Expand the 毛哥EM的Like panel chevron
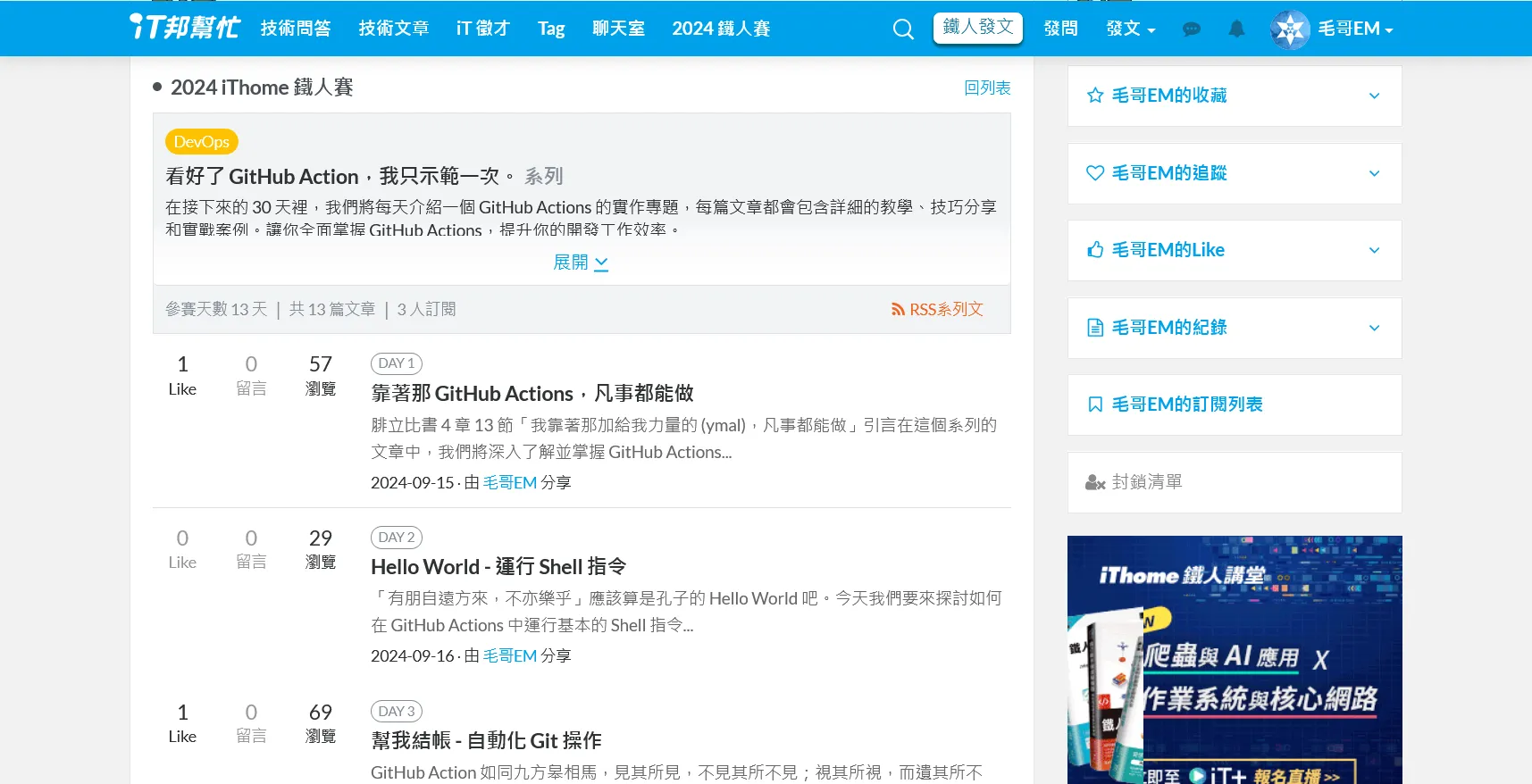This screenshot has width=1532, height=784. coord(1374,250)
